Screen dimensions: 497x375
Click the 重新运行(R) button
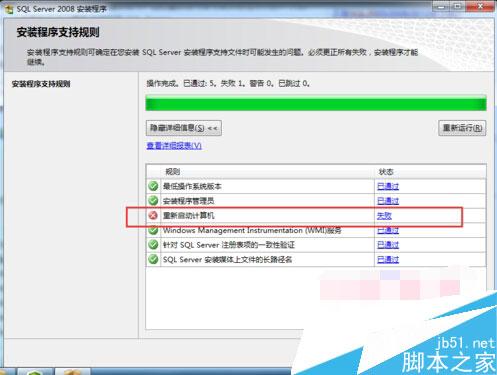(462, 128)
